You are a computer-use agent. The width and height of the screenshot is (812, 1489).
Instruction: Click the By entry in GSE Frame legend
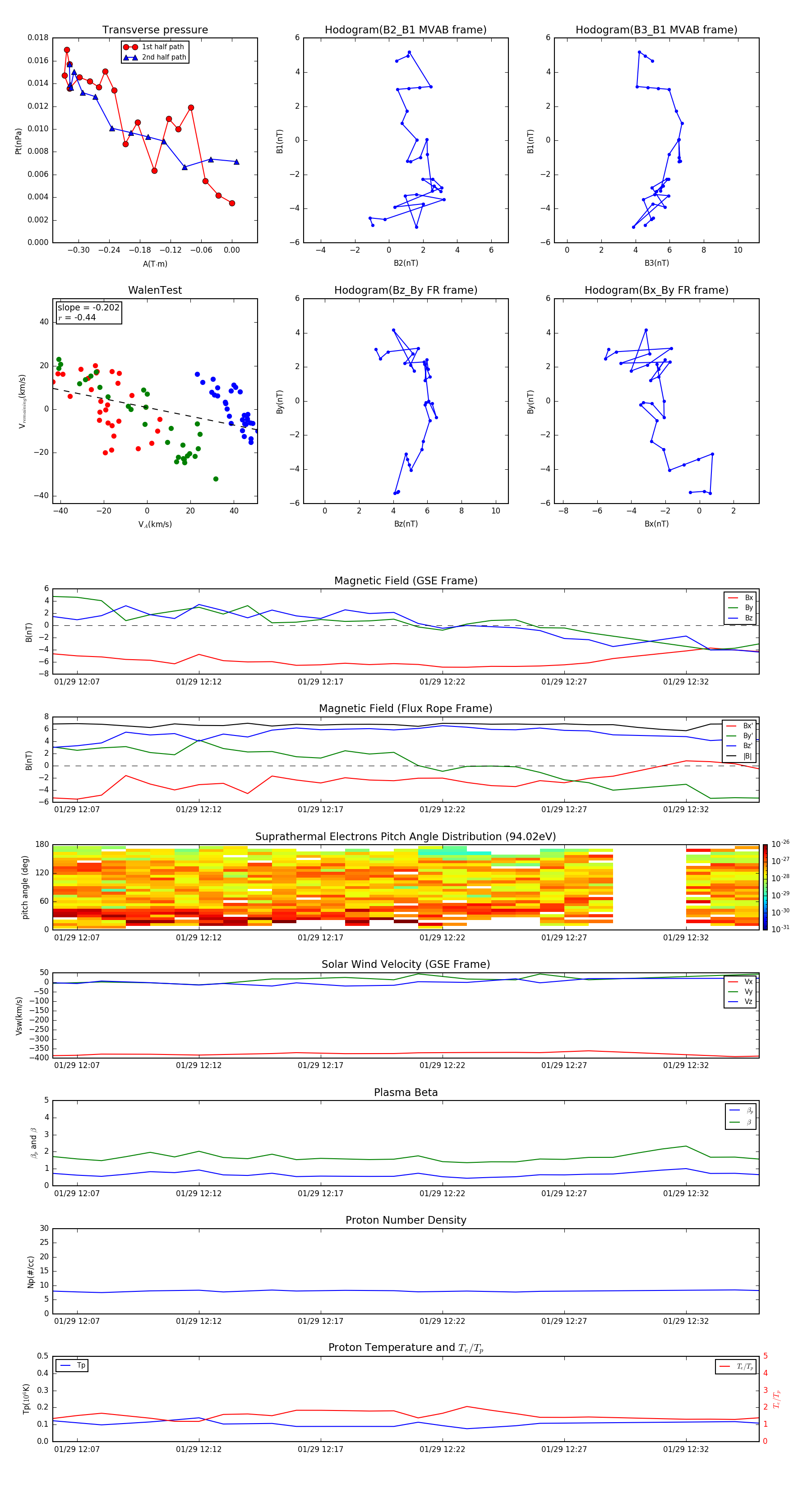pyautogui.click(x=740, y=607)
